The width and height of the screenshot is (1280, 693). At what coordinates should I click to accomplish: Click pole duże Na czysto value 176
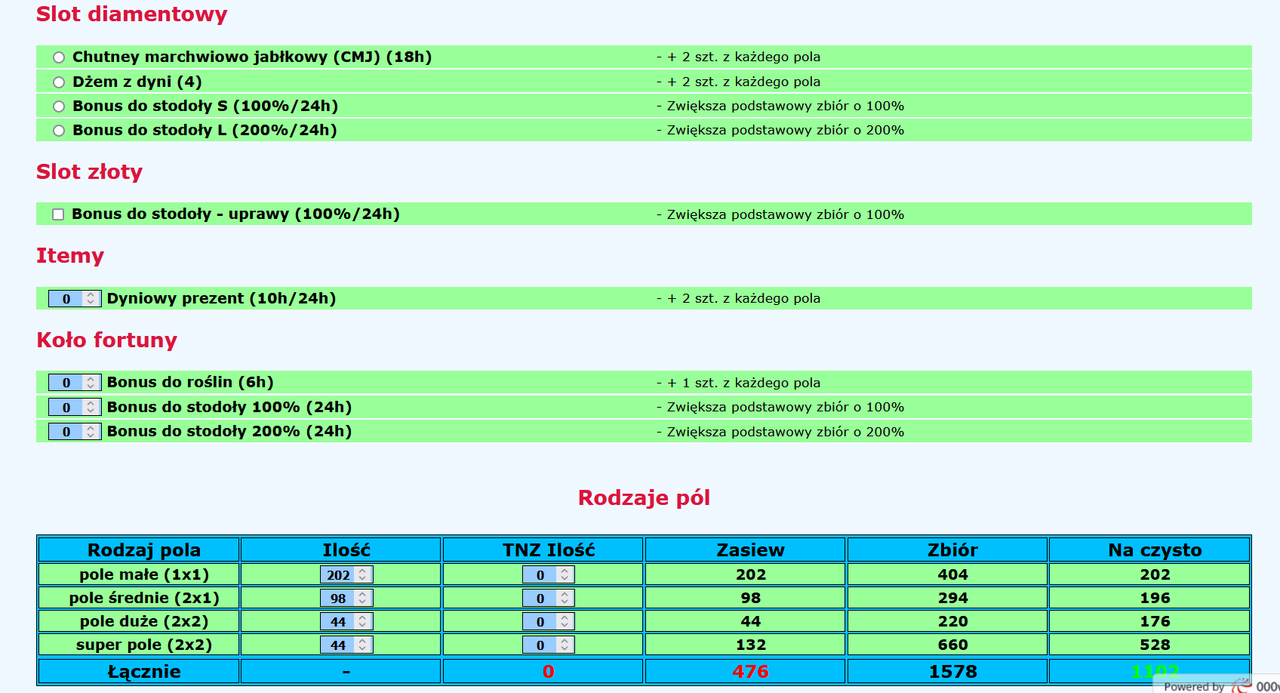tap(1155, 621)
